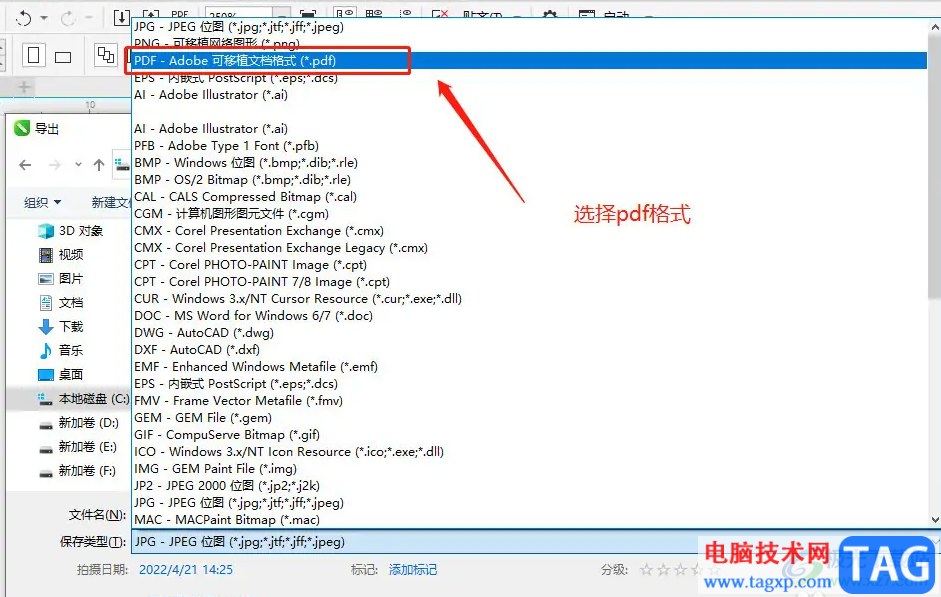This screenshot has width=941, height=597.
Task: Select 新加卷 (D:) drive
Action: [x=79, y=423]
